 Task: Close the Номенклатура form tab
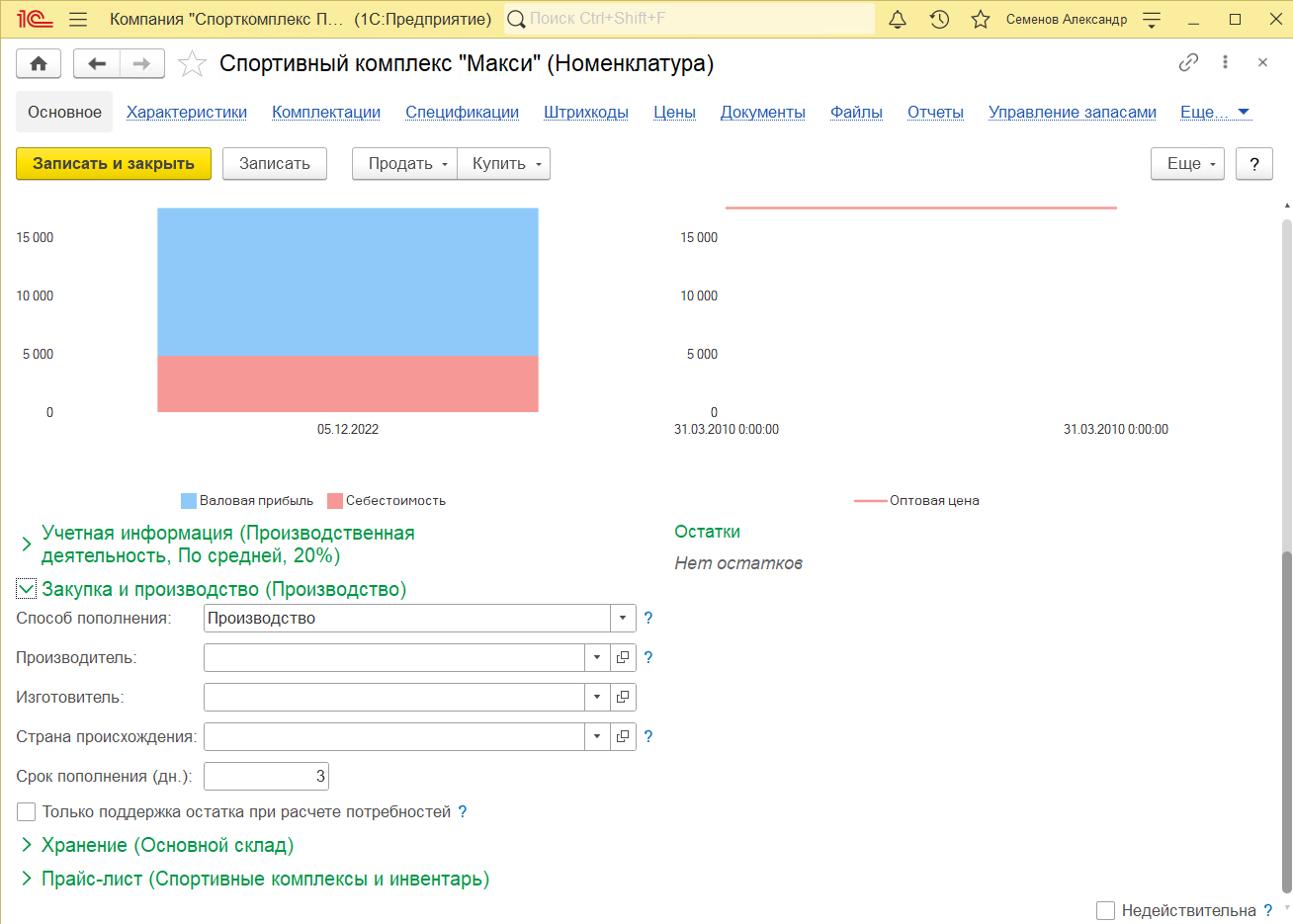point(1262,62)
